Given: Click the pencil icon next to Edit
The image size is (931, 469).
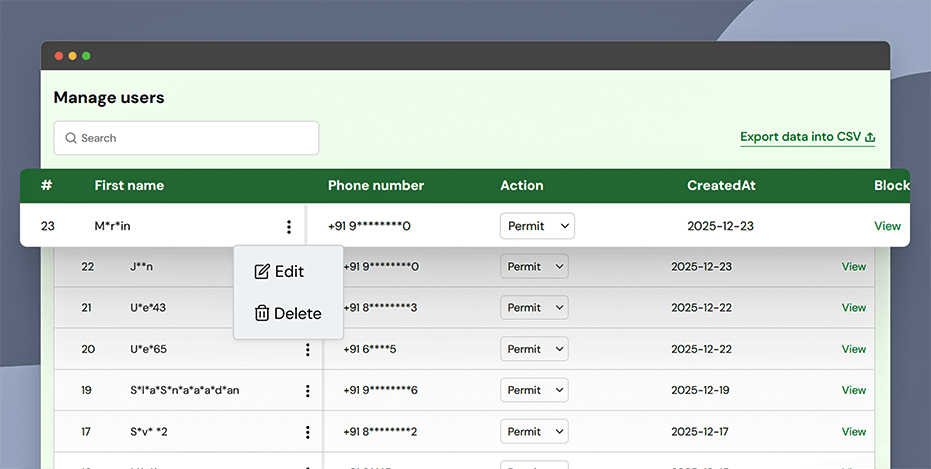Looking at the screenshot, I should (262, 272).
